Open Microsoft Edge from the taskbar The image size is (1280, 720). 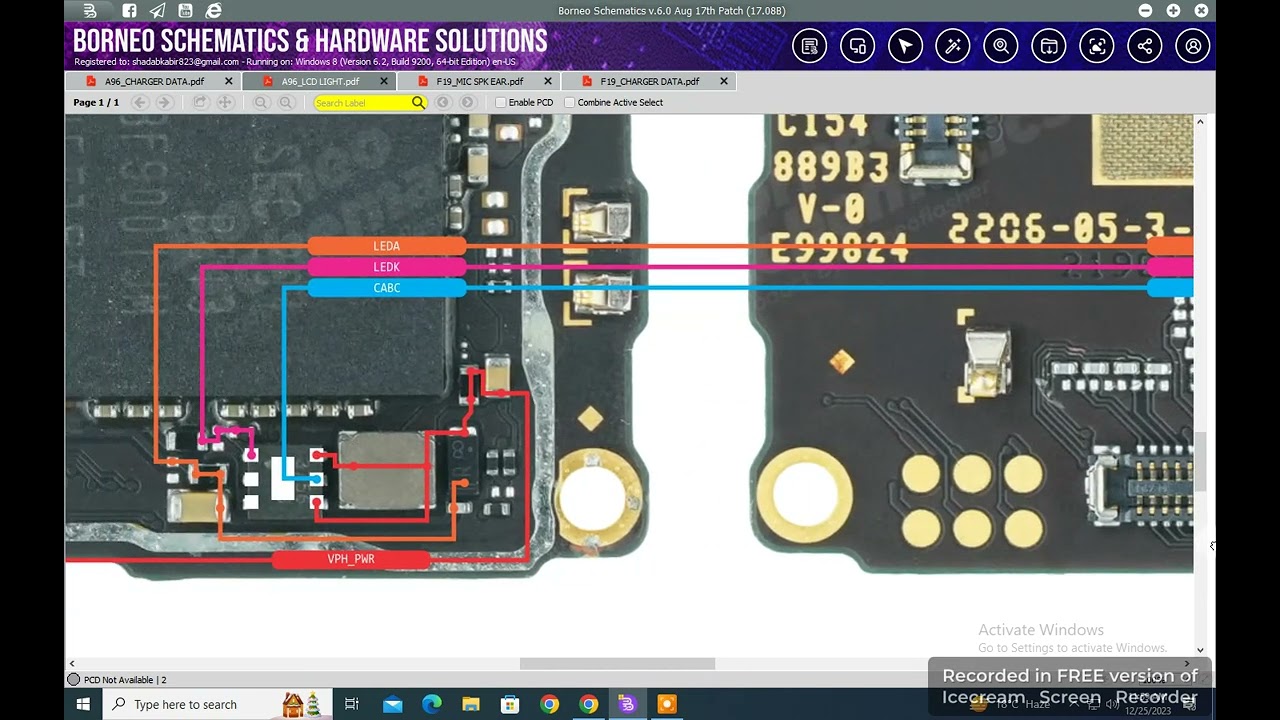(431, 704)
